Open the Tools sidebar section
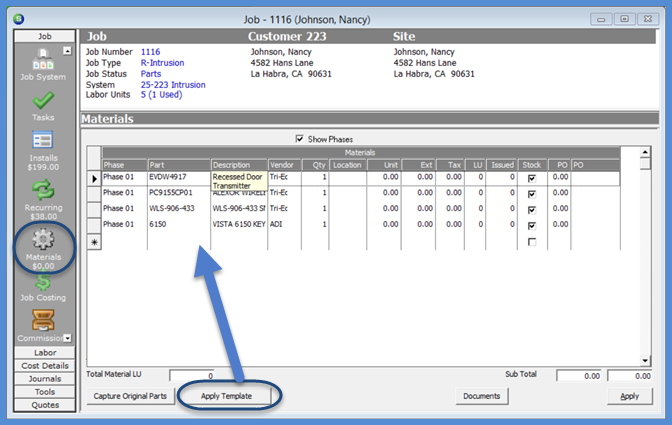 pyautogui.click(x=45, y=392)
